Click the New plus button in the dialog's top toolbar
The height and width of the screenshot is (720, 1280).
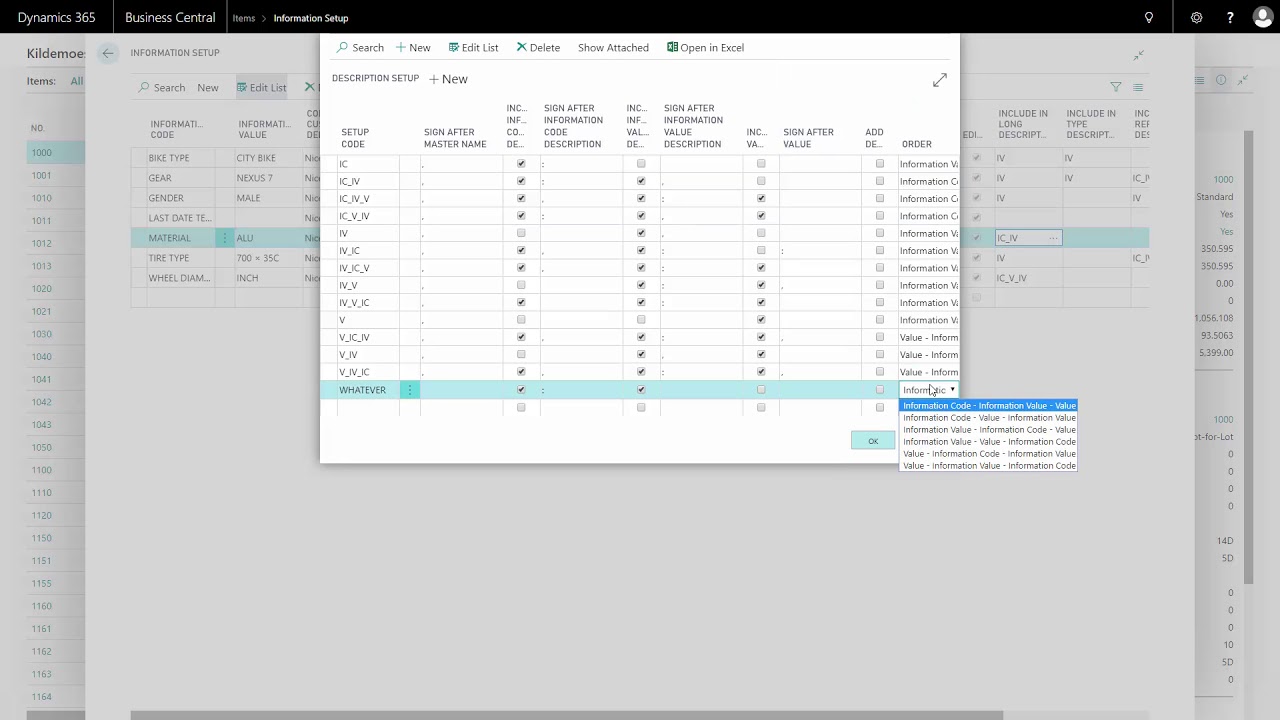[x=413, y=47]
